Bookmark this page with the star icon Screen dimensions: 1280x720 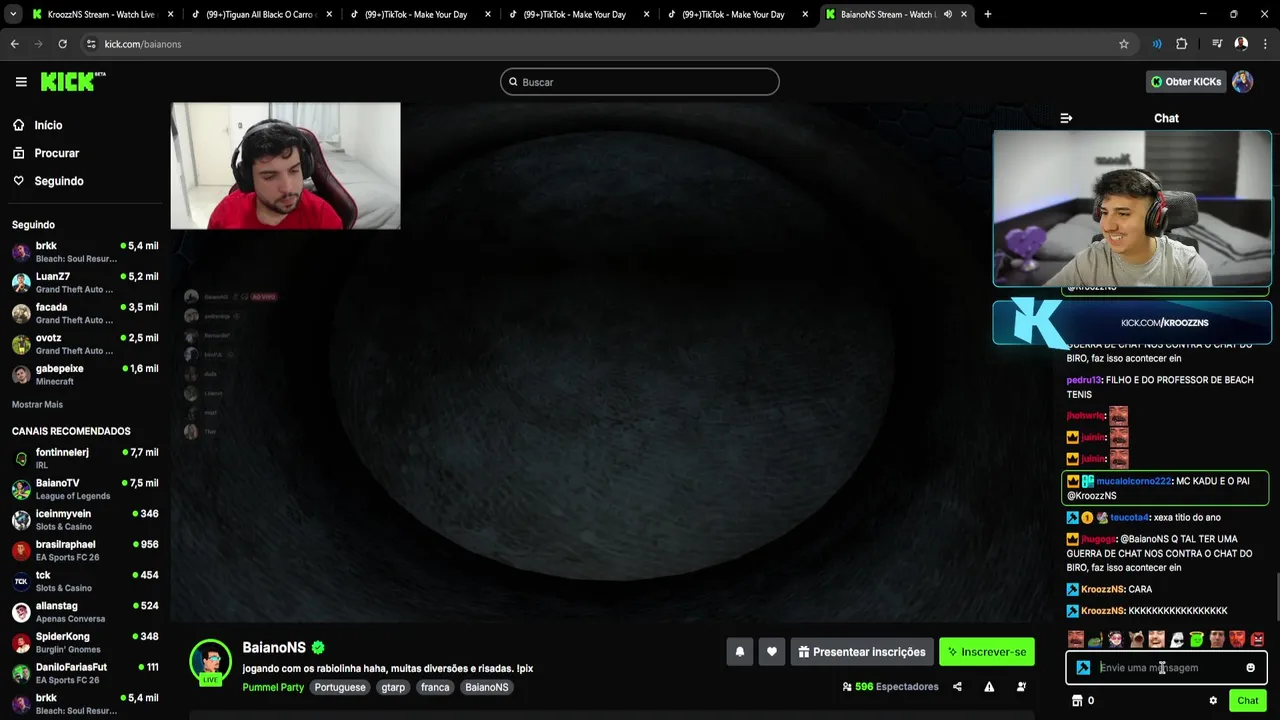tap(1123, 44)
